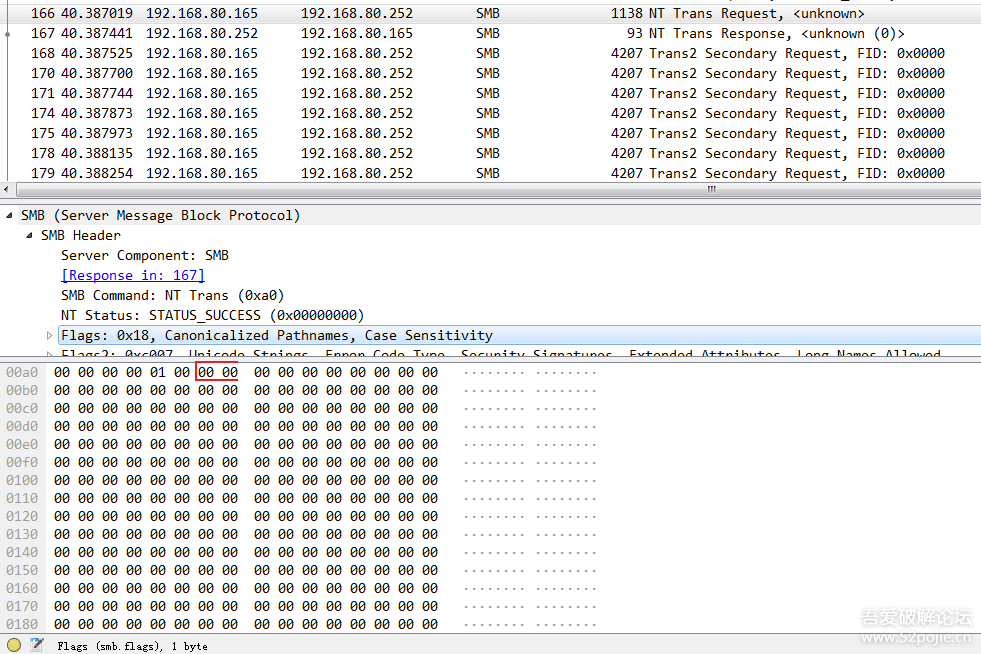Viewport: 981px width, 654px height.
Task: Expand the partially visible Flags2 field
Action: click(x=50, y=354)
